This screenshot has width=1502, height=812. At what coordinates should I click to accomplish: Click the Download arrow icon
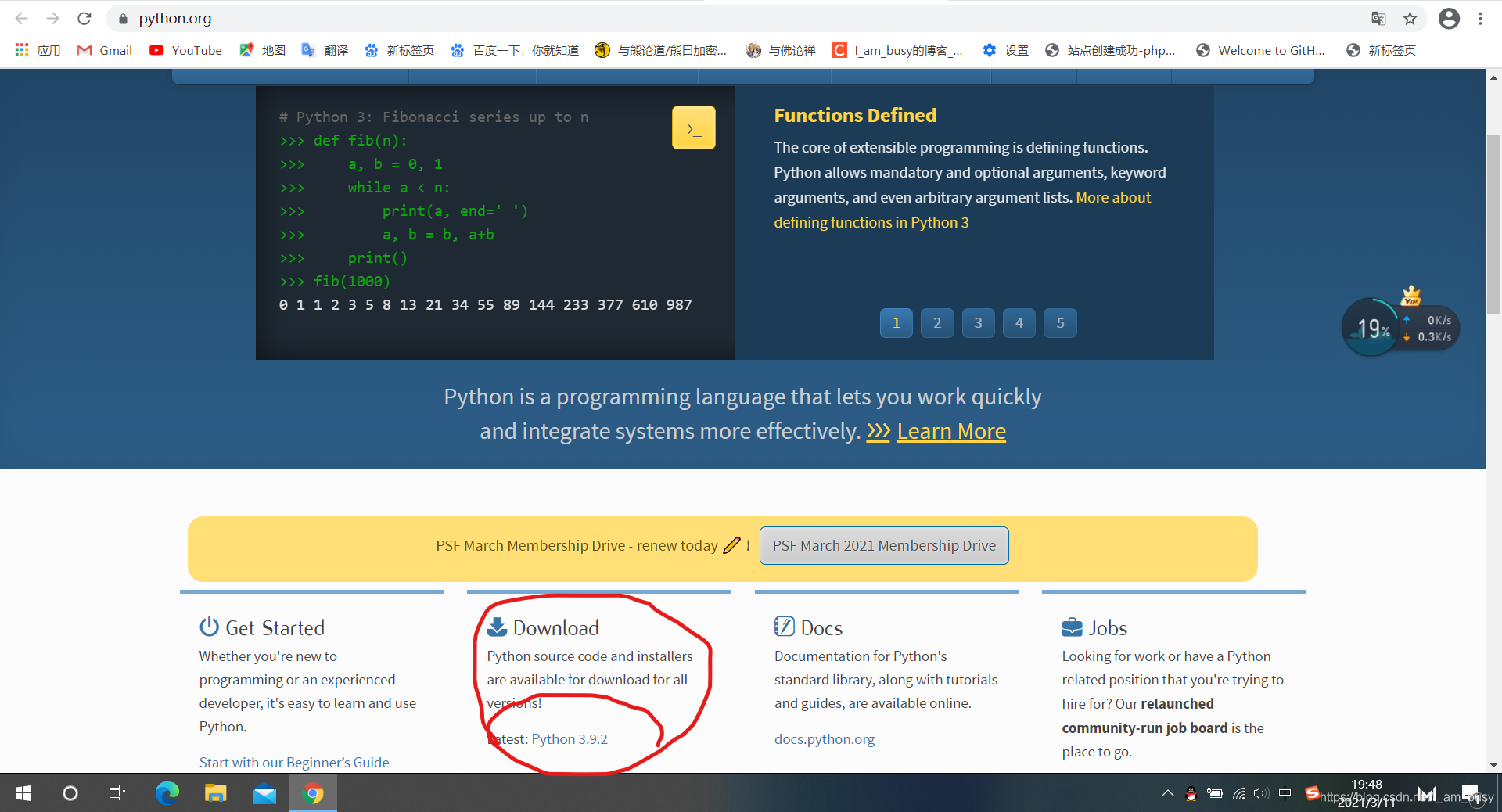coord(497,627)
